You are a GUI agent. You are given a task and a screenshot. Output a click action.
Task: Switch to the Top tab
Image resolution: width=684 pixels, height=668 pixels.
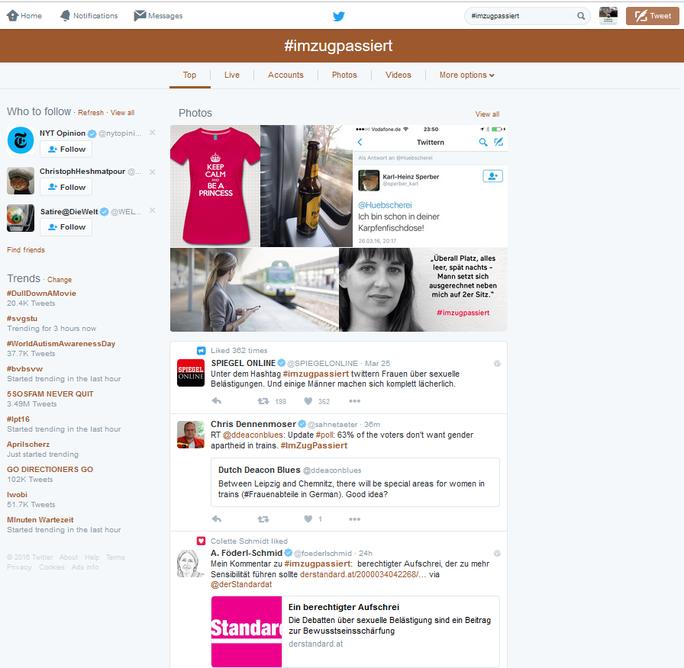[x=189, y=75]
